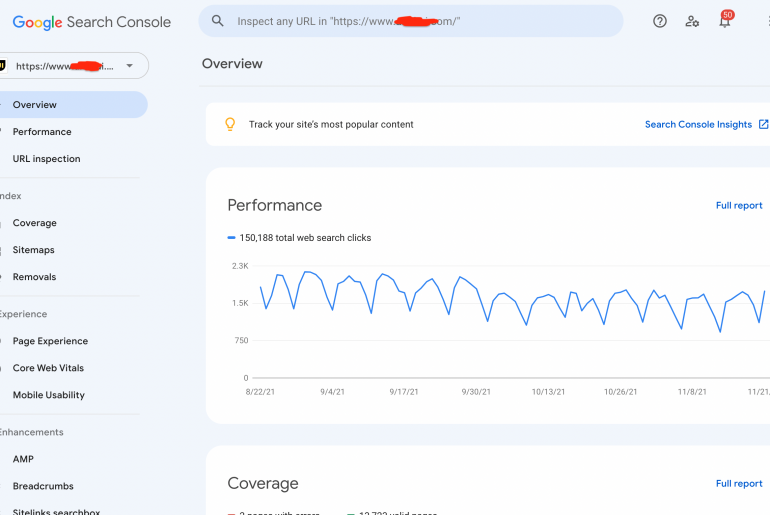Open Full report for Coverage
The width and height of the screenshot is (770, 515).
739,484
